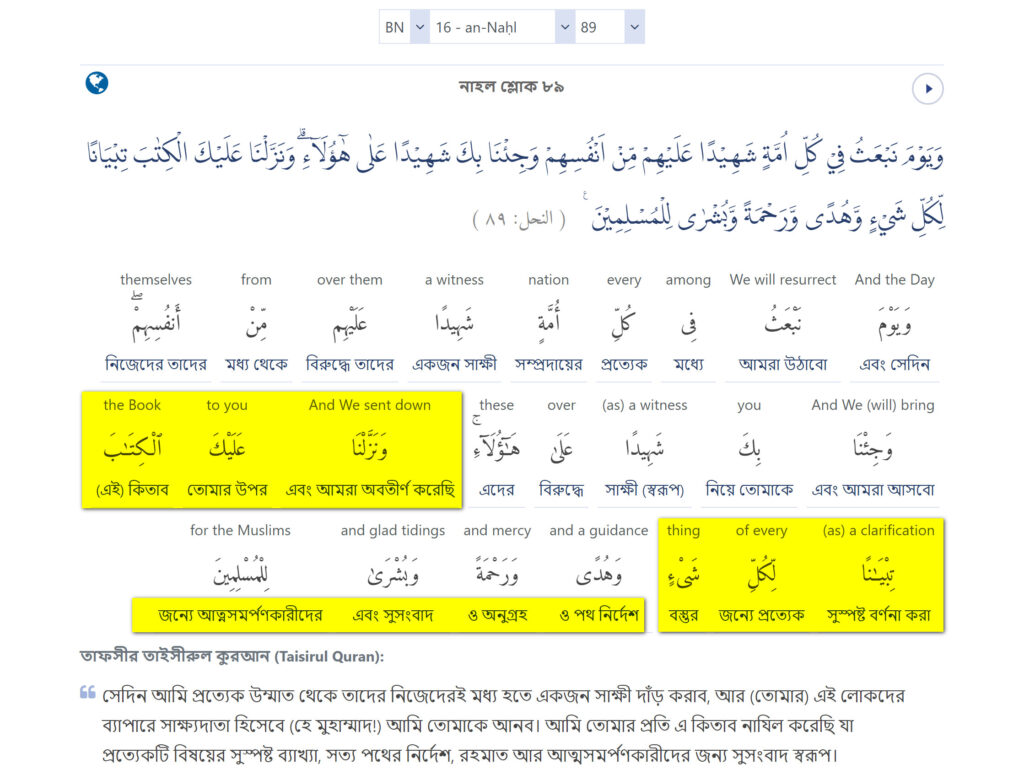Open the BN language dropdown
Screen dimensions: 1024x780
405,27
